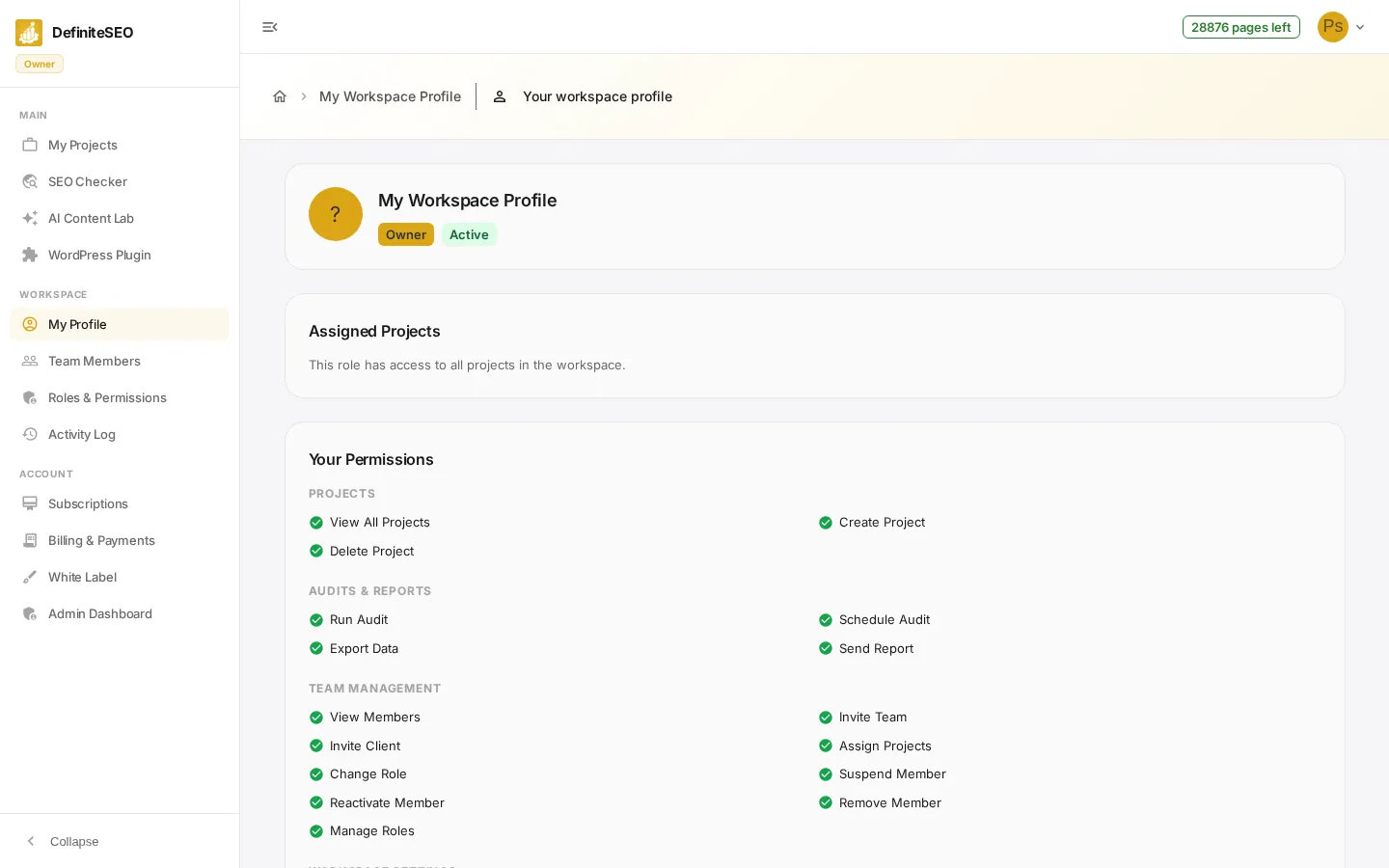Click the AI Content Lab sparkle icon
The height and width of the screenshot is (868, 1389).
(x=30, y=218)
